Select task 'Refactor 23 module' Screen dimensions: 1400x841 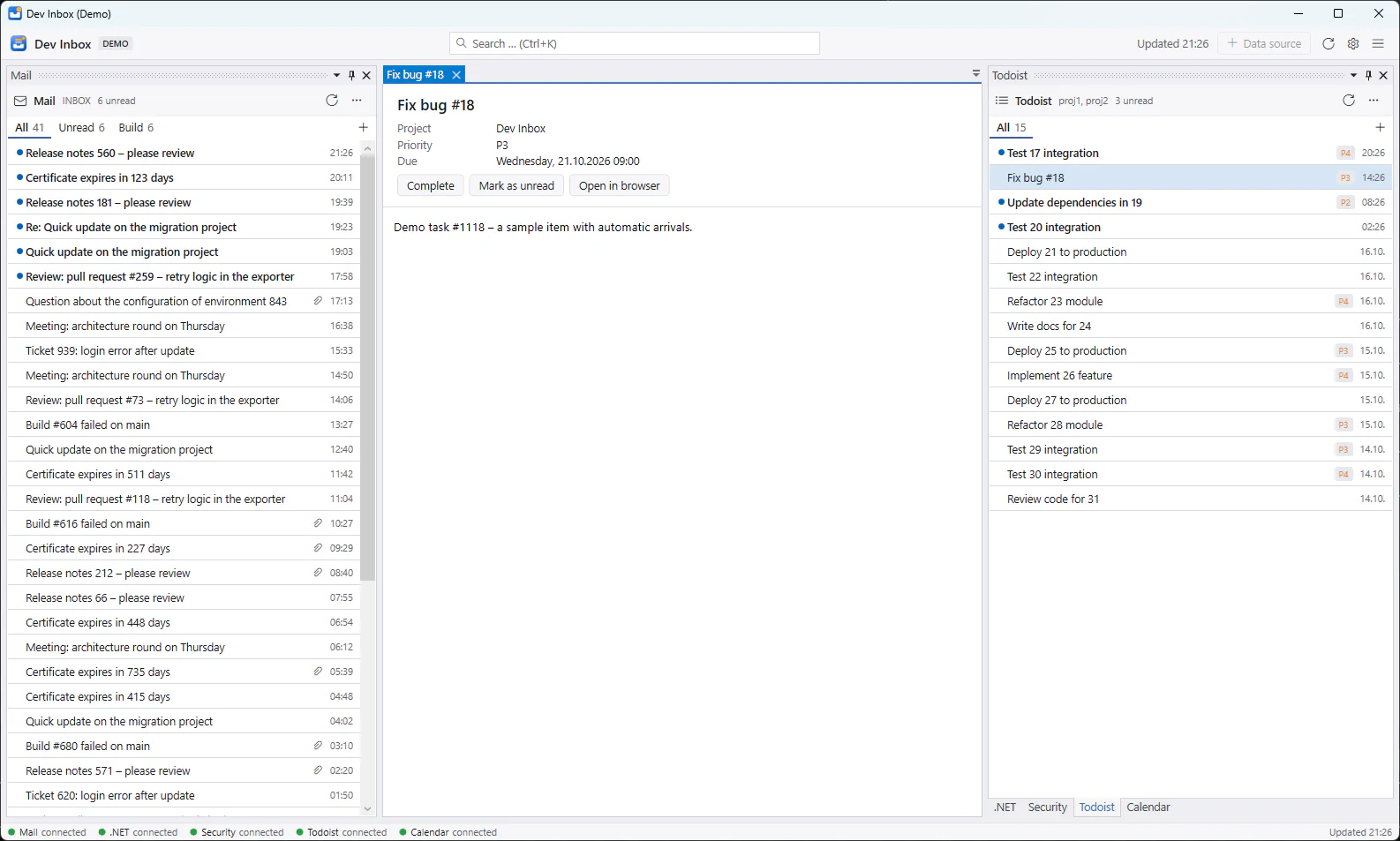coord(1191,301)
